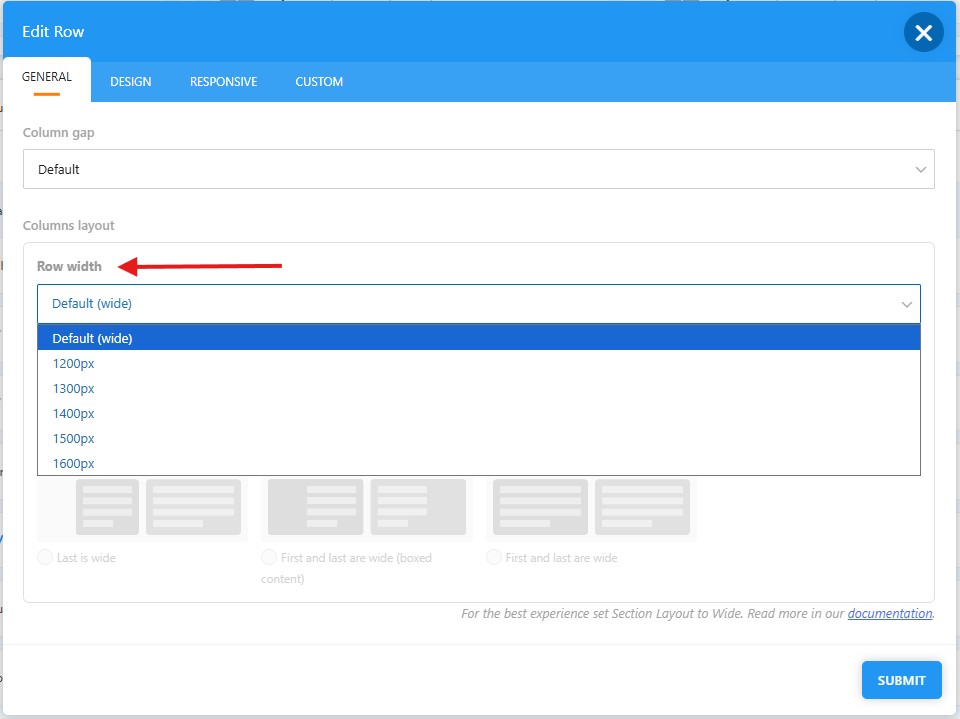This screenshot has height=719, width=960.
Task: Select First and last are wide thumbnail
Action: pyautogui.click(x=591, y=507)
